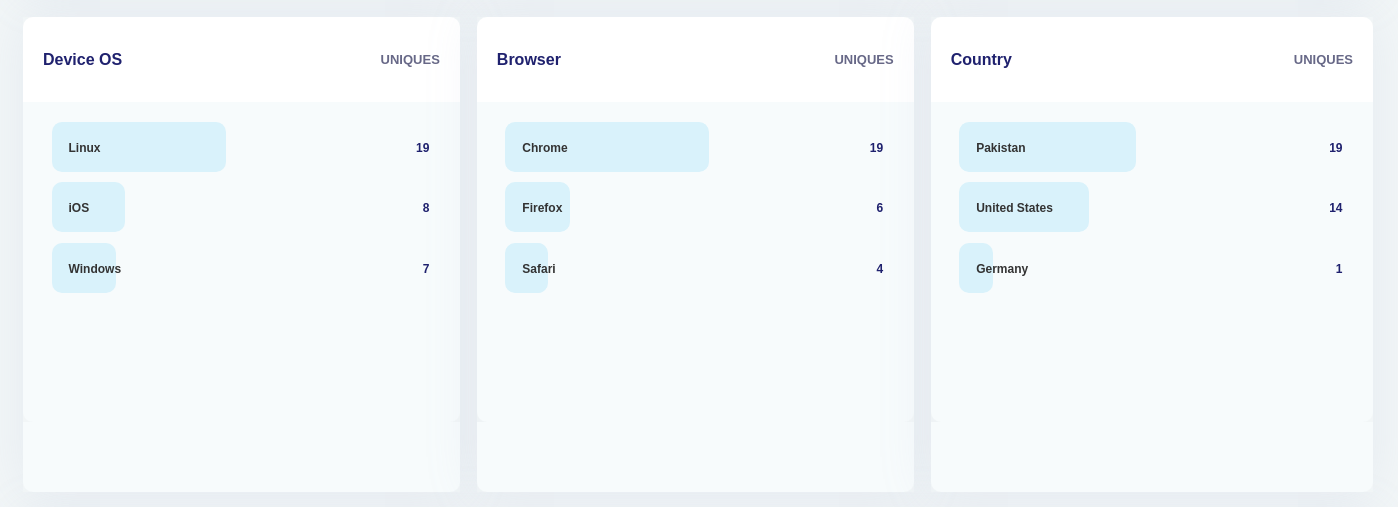This screenshot has height=507, width=1398.
Task: Click the Firefox unique count 6
Action: [880, 208]
